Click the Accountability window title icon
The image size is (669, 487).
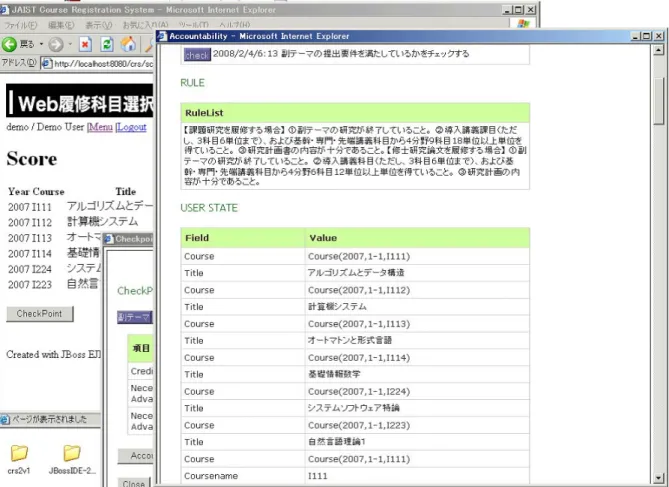tap(162, 36)
